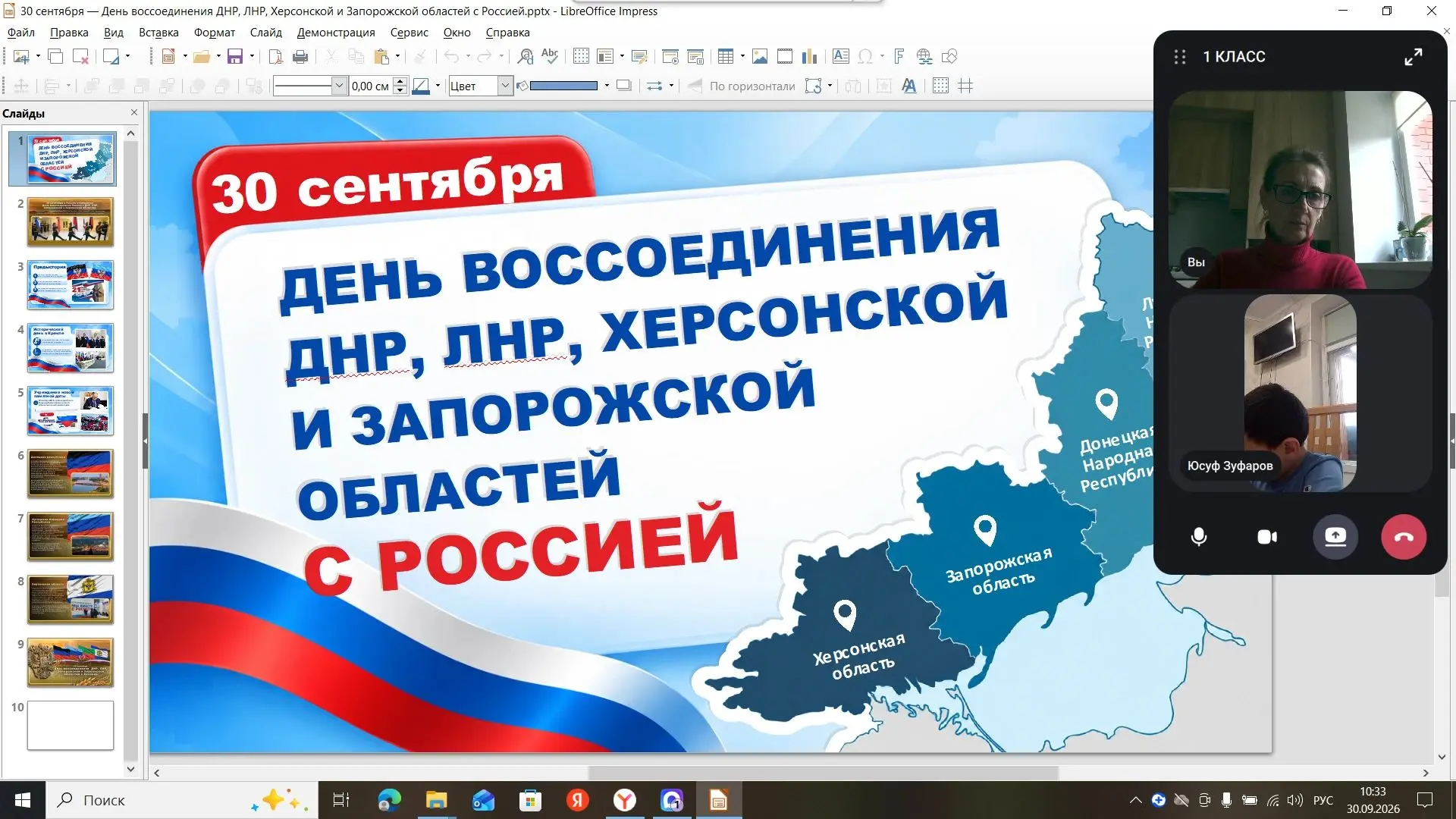
Task: Toggle camera in the call window
Action: click(x=1267, y=537)
